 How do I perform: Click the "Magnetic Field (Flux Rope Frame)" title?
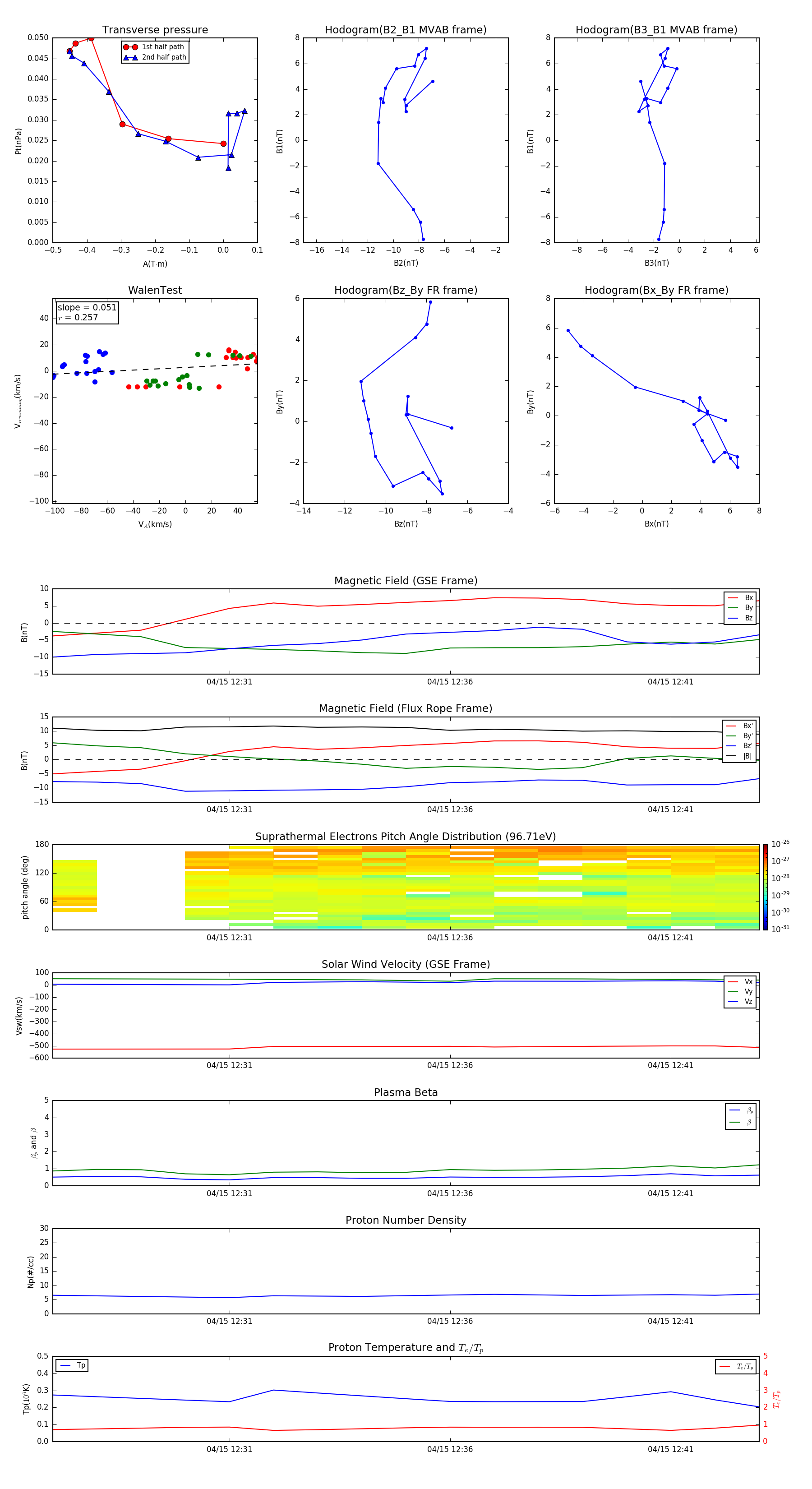pyautogui.click(x=406, y=709)
